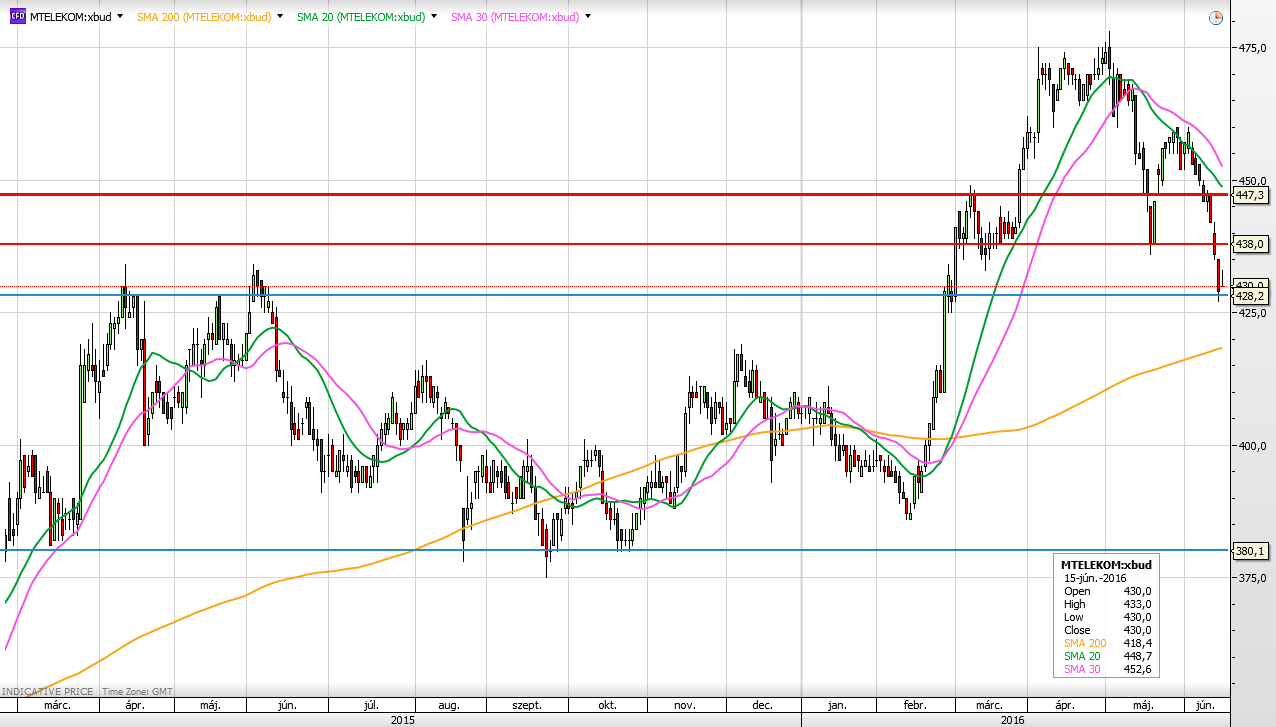The width and height of the screenshot is (1276, 727).
Task: Click the 400,0 price axis label
Action: click(1253, 446)
